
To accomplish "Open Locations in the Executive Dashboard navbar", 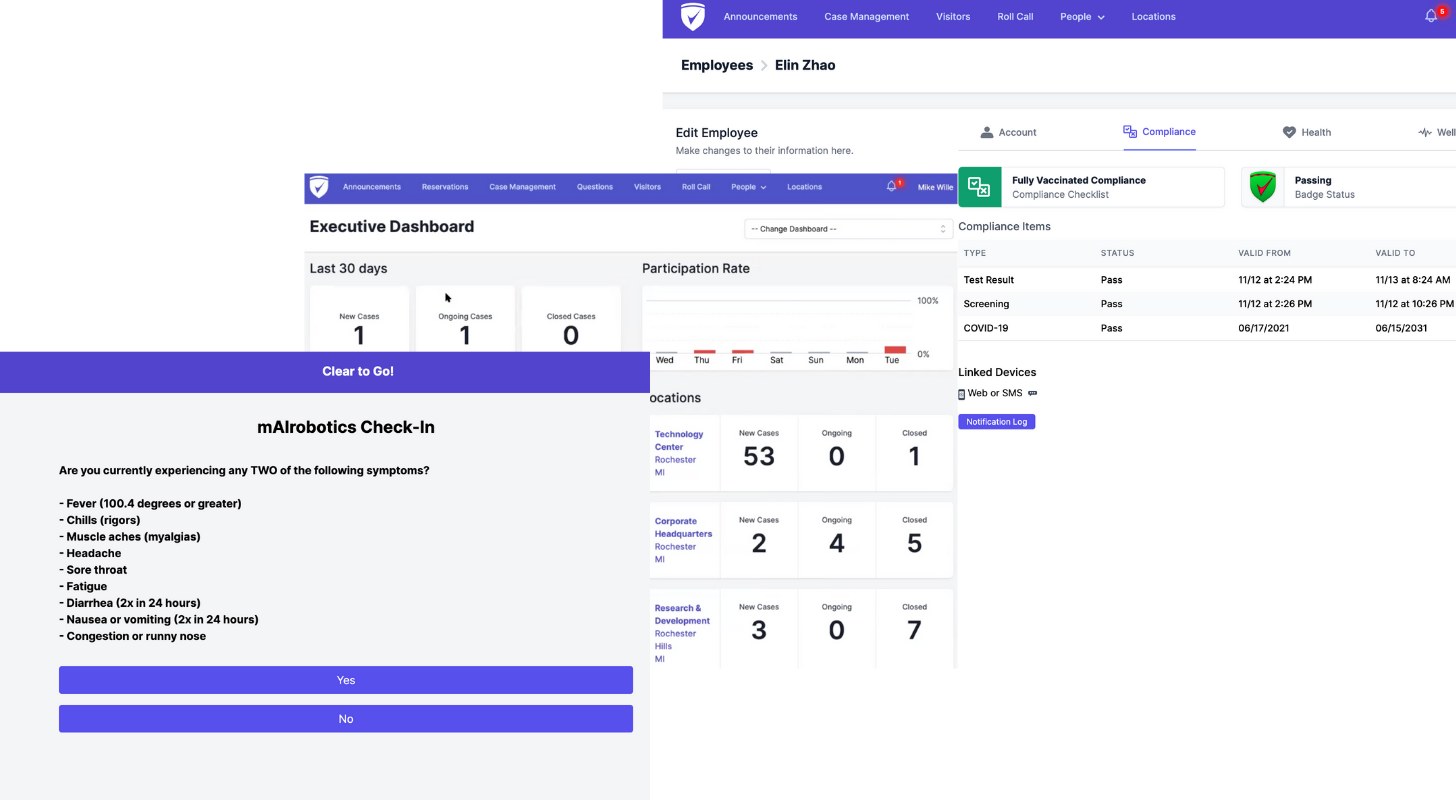I will [x=804, y=187].
